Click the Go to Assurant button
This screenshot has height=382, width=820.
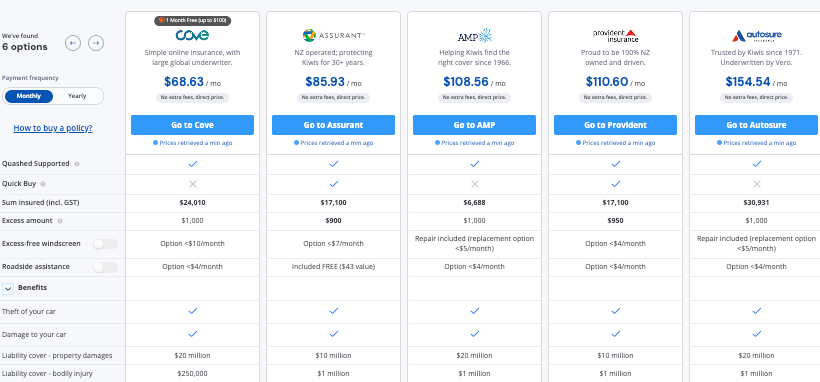(334, 125)
